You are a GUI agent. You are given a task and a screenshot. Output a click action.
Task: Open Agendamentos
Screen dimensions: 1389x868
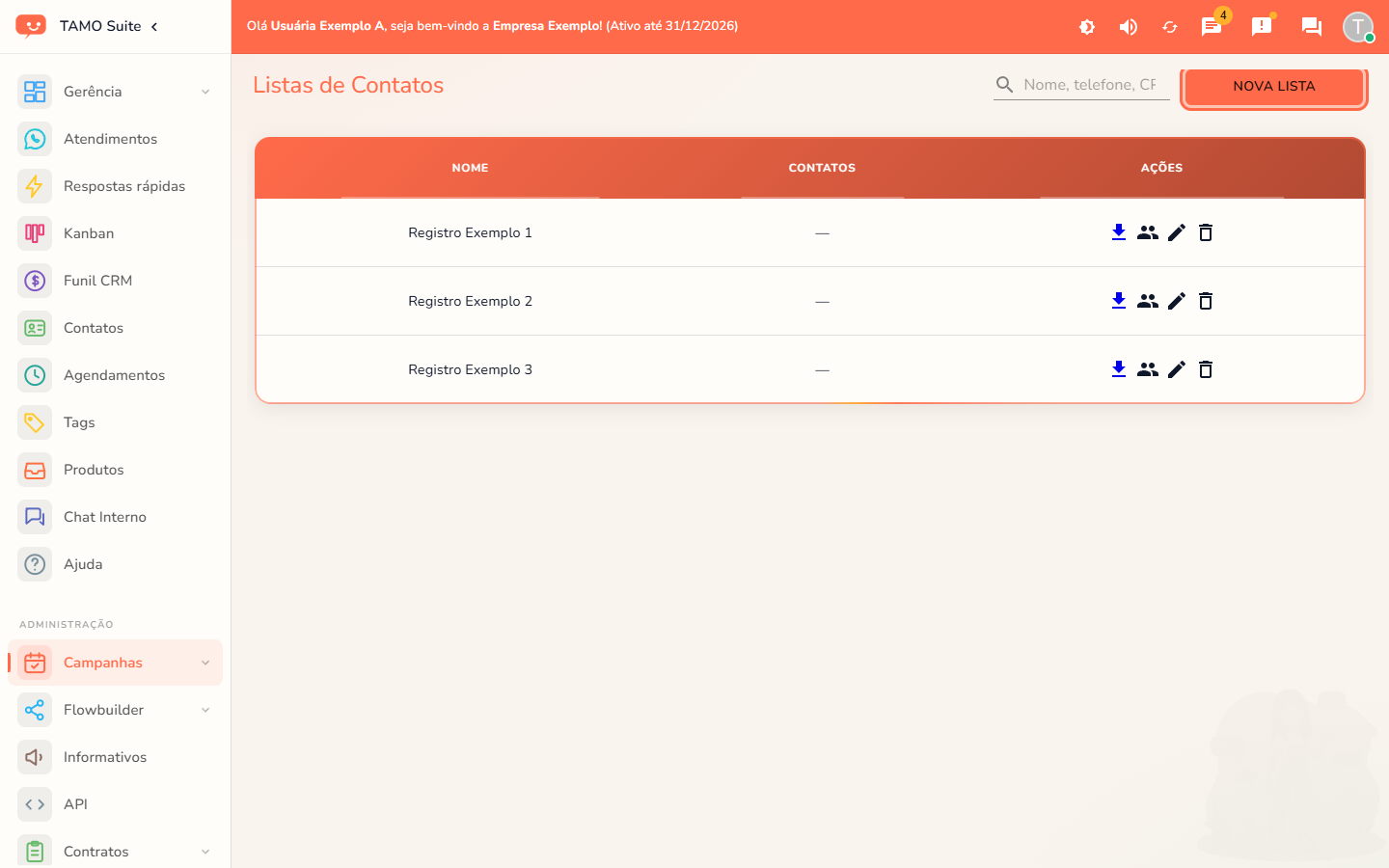pos(116,375)
